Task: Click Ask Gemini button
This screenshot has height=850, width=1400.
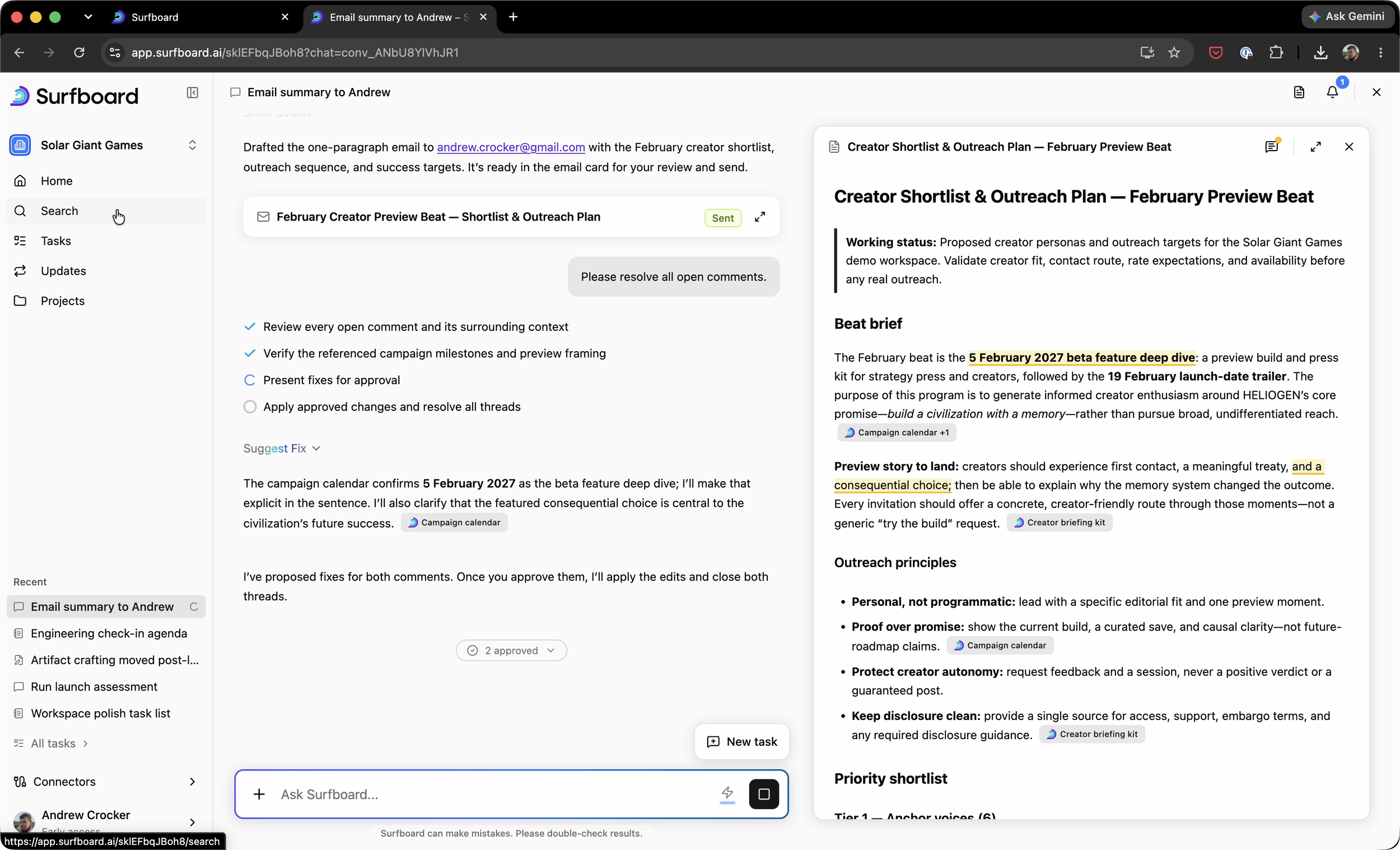Action: [x=1348, y=16]
